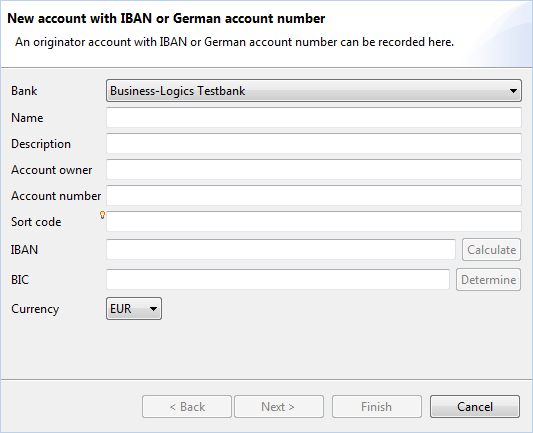Focus the Sort code text box
Viewport: 533px width, 433px height.
(314, 222)
